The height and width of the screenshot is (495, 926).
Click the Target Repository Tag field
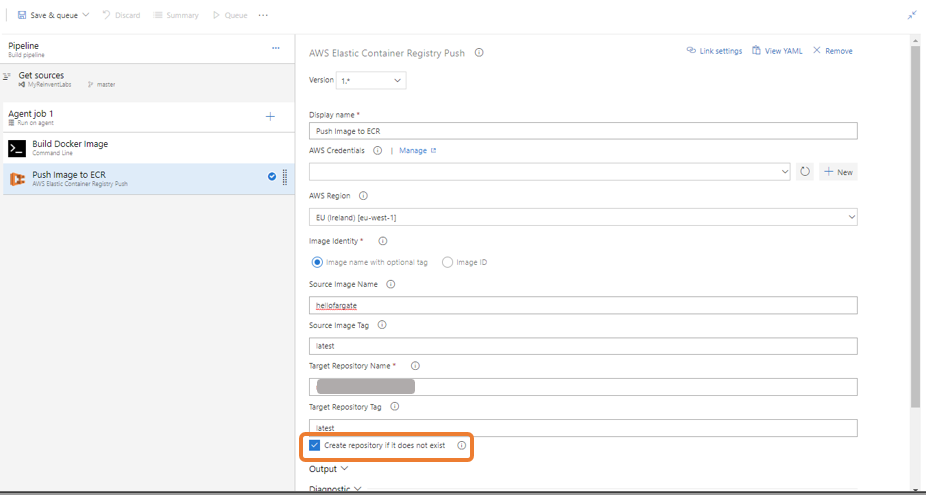coord(583,428)
